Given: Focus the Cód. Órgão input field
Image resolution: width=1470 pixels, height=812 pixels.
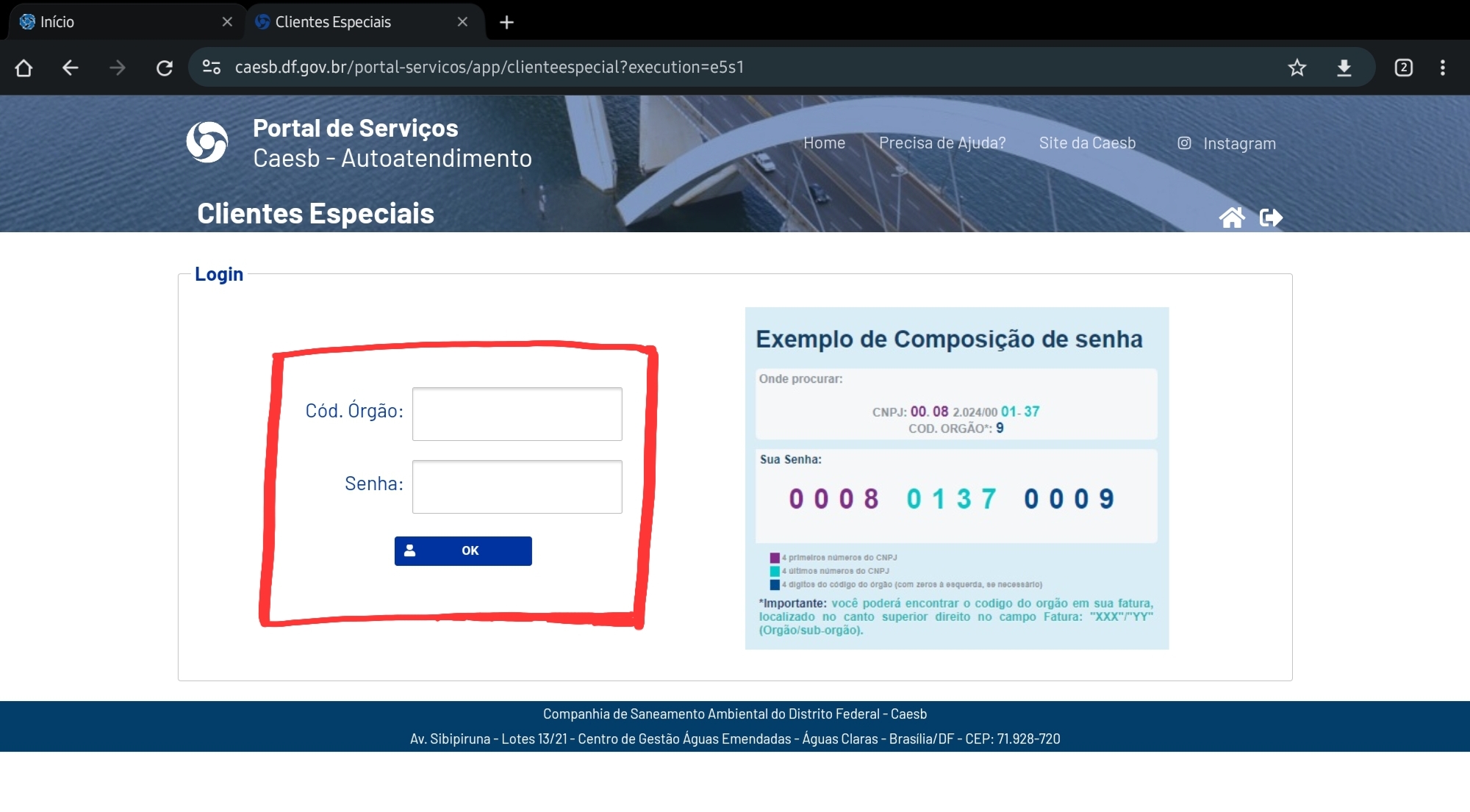Looking at the screenshot, I should pyautogui.click(x=517, y=414).
